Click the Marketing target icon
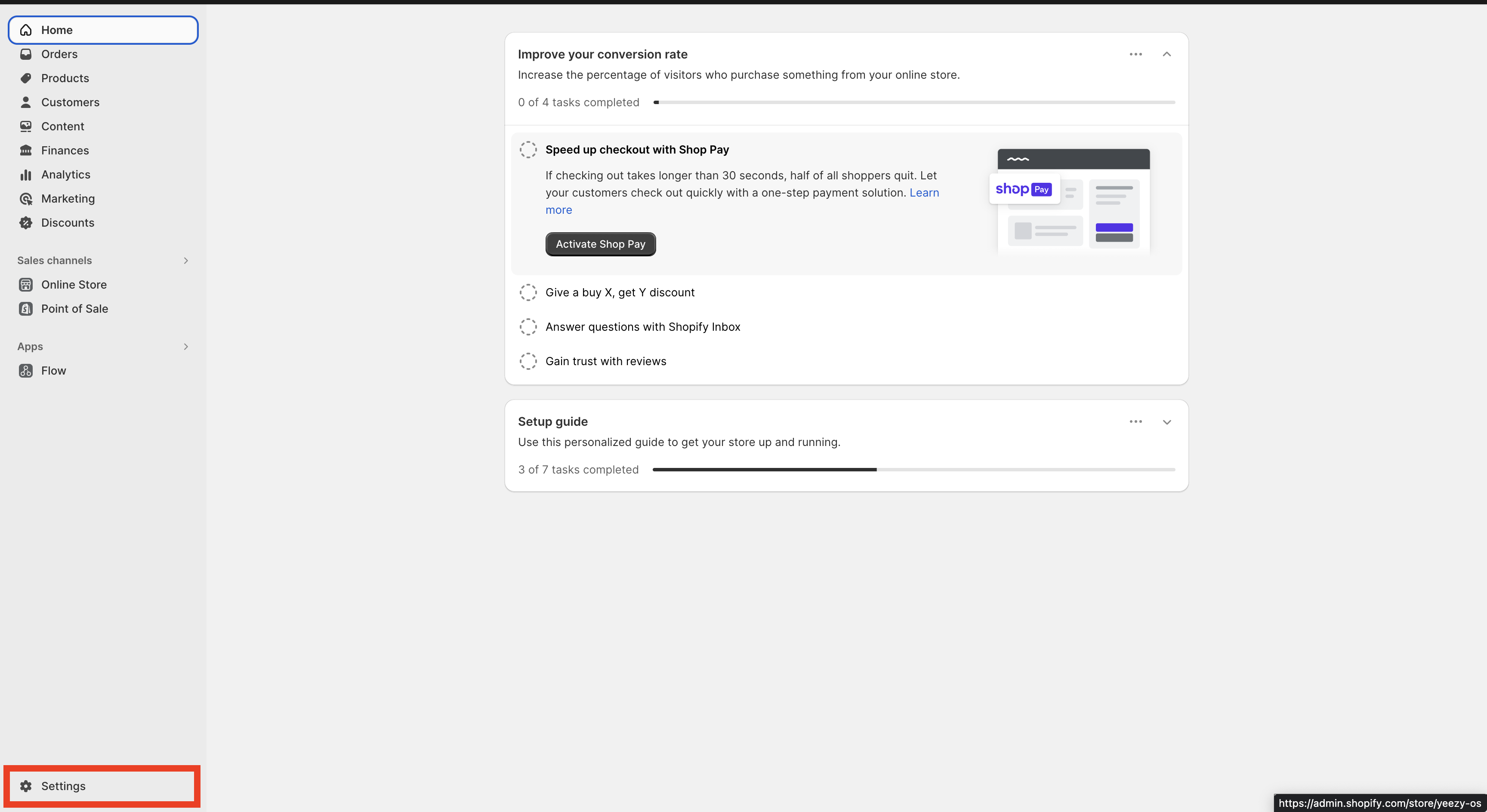Screen dimensions: 1487x812 25,199
